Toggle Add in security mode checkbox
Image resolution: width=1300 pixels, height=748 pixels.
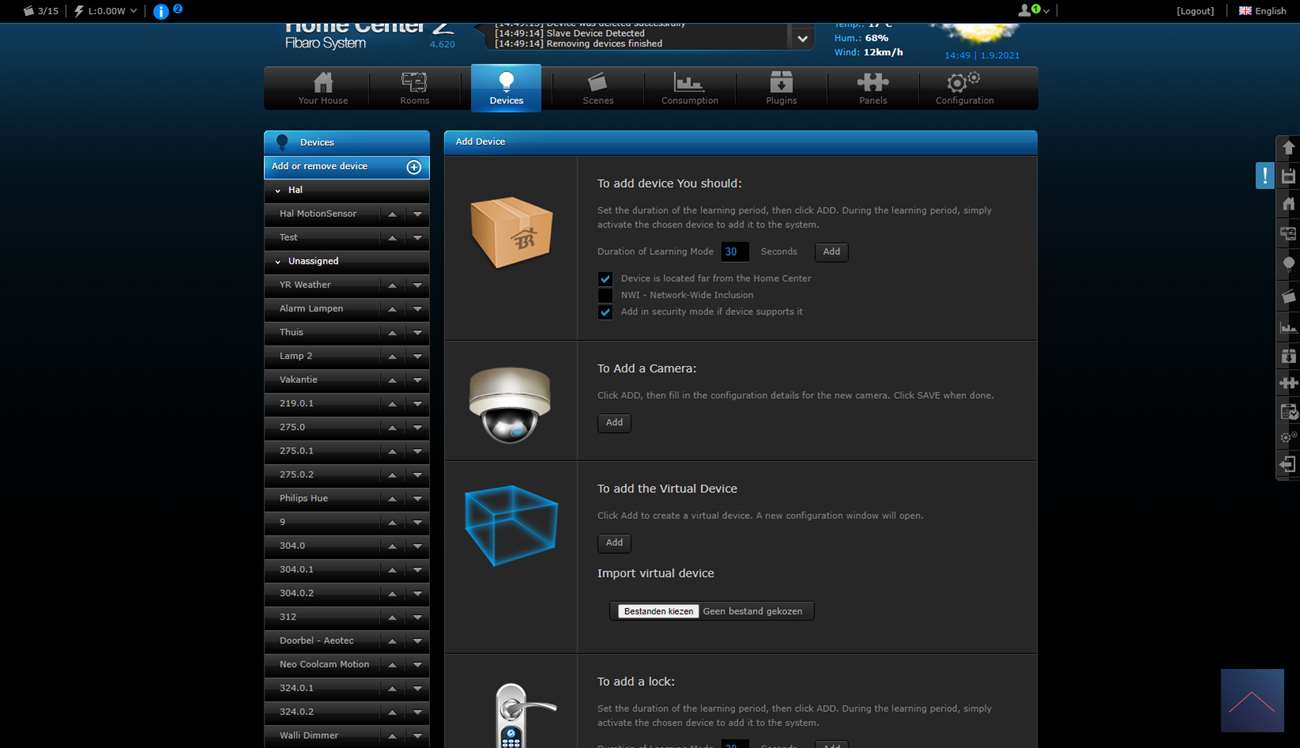pos(605,312)
